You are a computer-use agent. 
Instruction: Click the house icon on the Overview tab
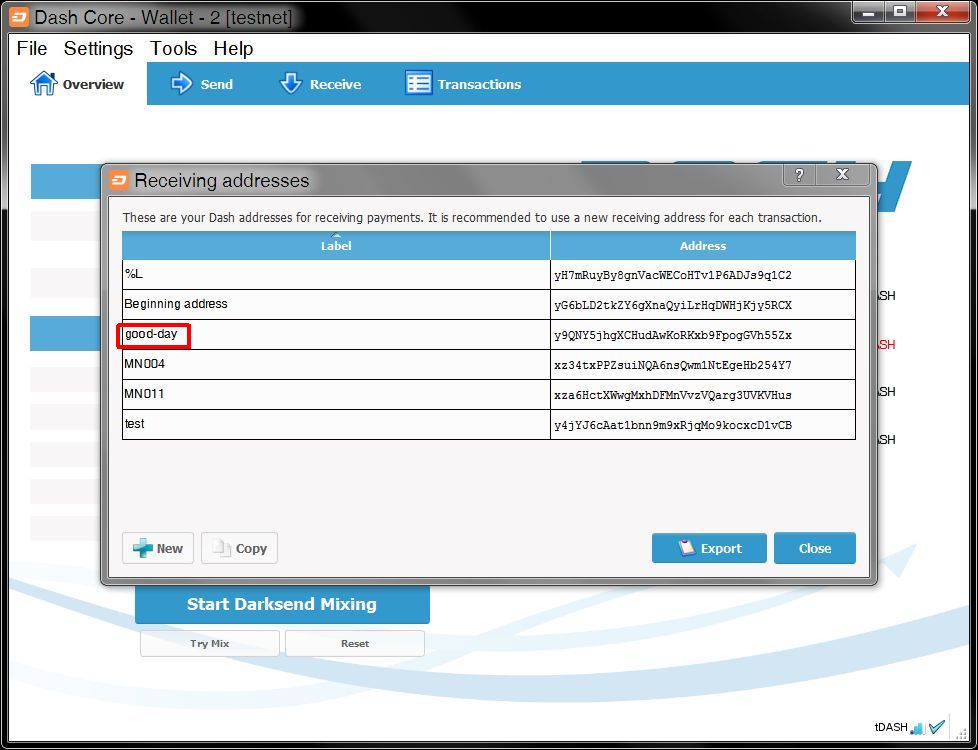44,84
